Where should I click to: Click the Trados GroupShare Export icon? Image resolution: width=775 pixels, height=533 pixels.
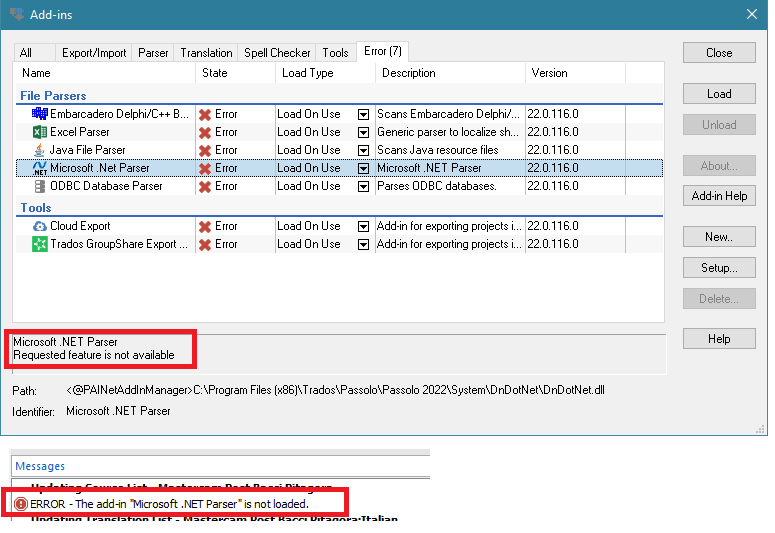(40, 244)
